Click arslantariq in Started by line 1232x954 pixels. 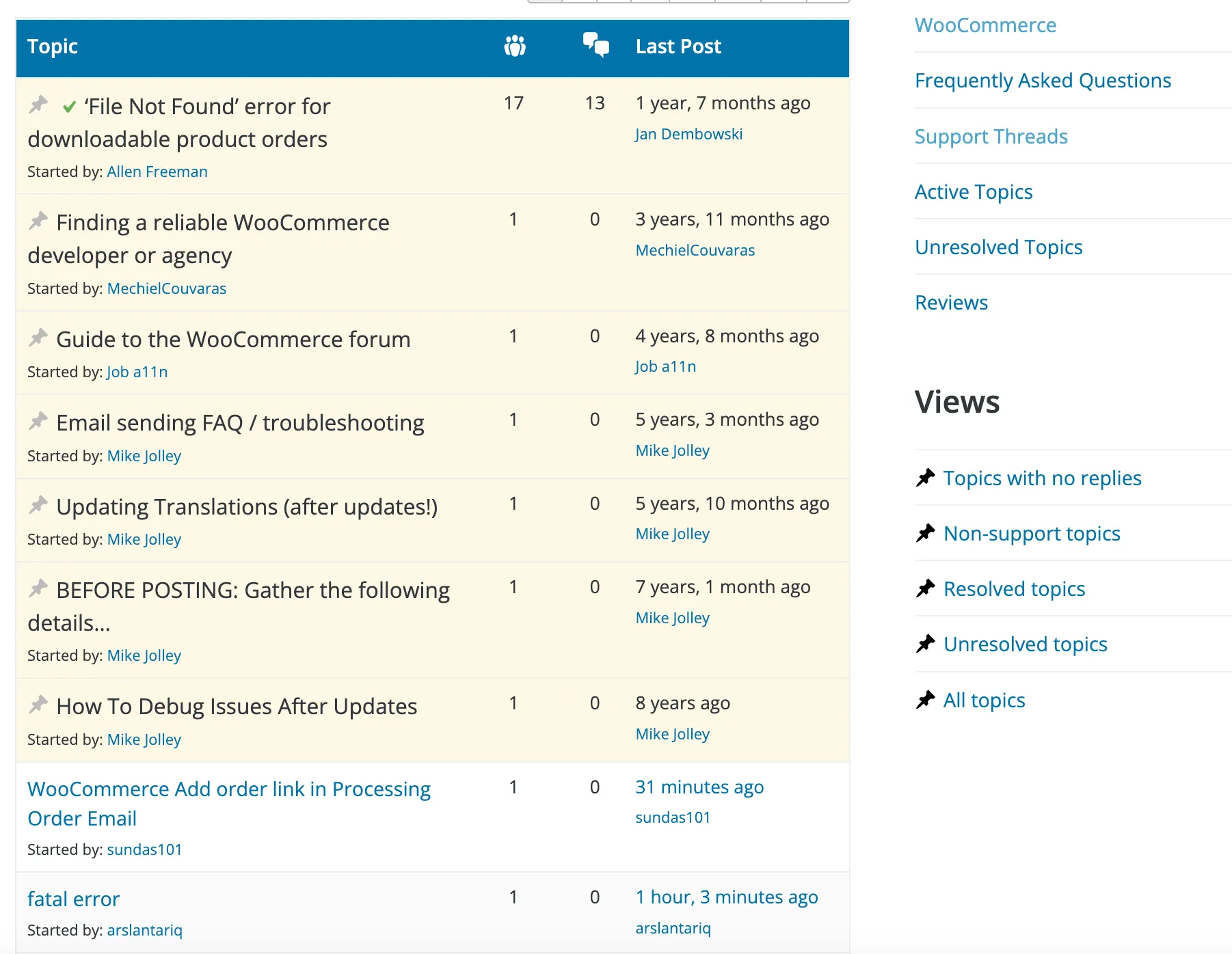144,930
